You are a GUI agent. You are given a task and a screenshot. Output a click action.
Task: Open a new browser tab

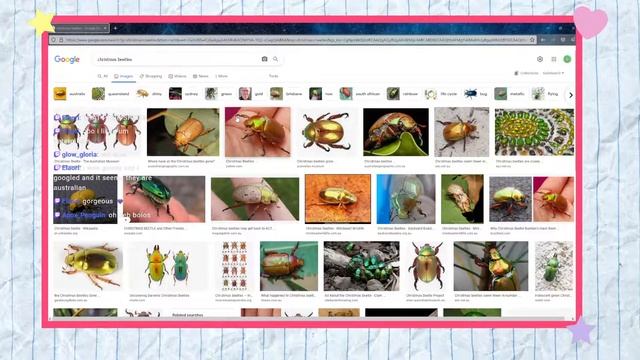(116, 28)
